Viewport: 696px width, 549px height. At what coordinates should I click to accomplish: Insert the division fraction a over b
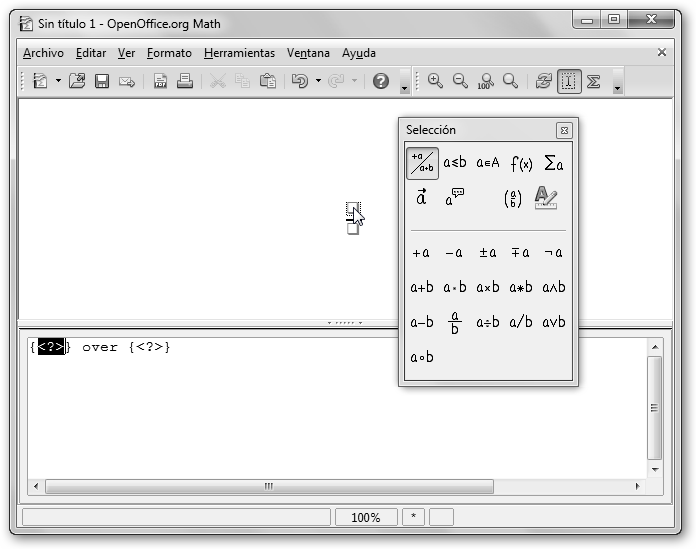pyautogui.click(x=455, y=322)
